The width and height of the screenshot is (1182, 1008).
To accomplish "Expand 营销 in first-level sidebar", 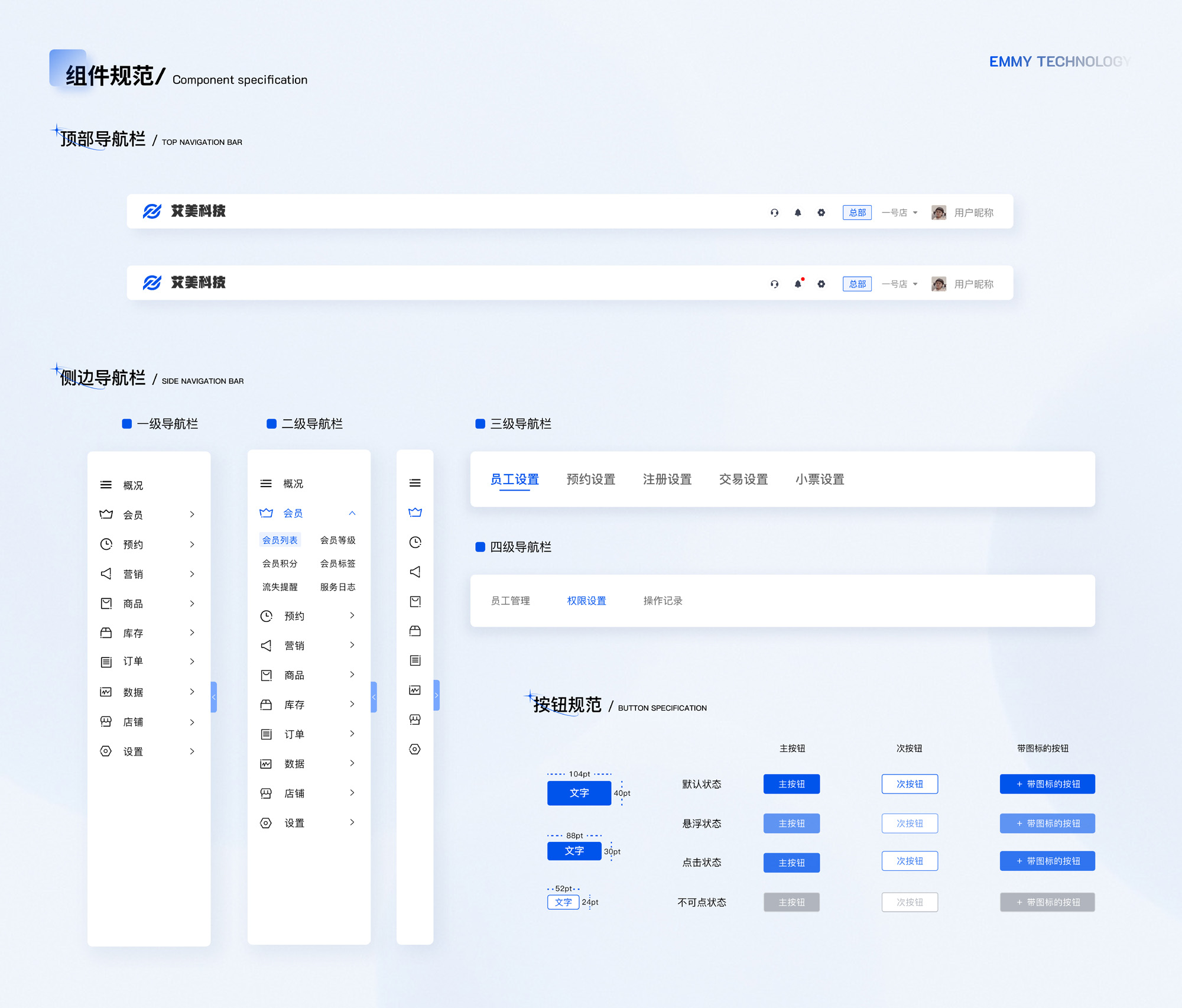I will (x=192, y=574).
